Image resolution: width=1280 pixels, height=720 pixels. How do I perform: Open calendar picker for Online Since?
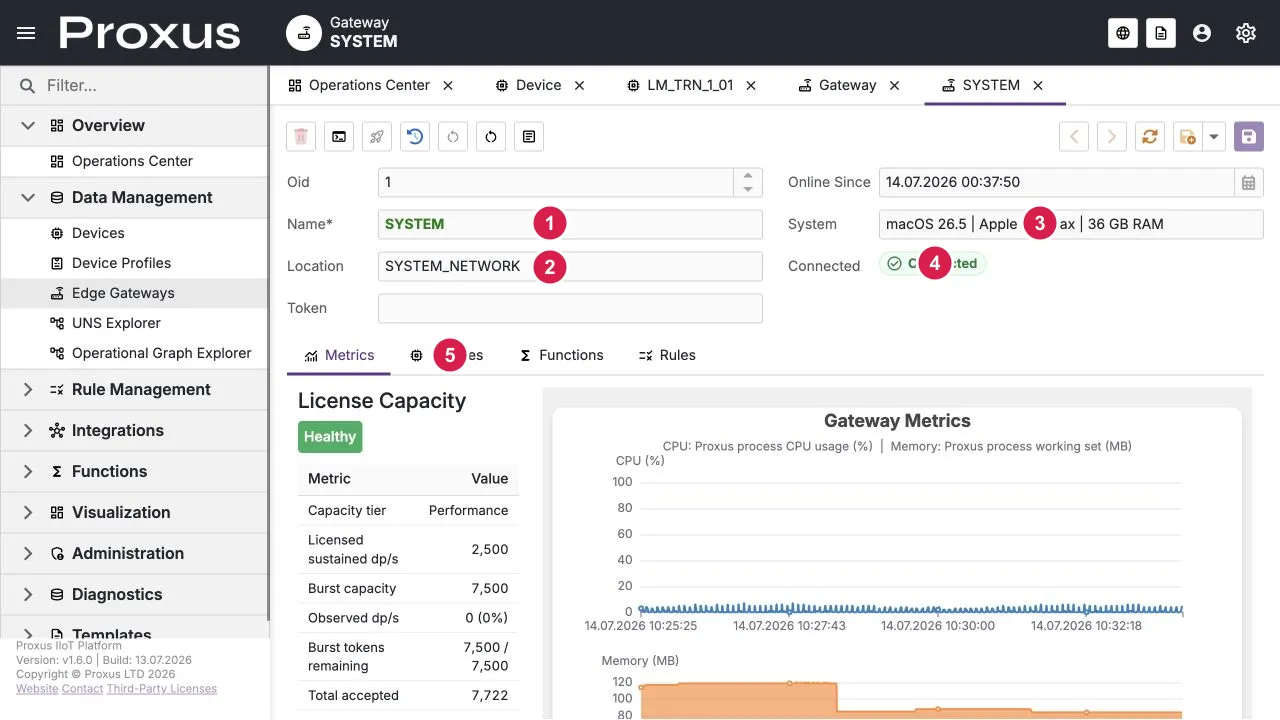coord(1249,182)
